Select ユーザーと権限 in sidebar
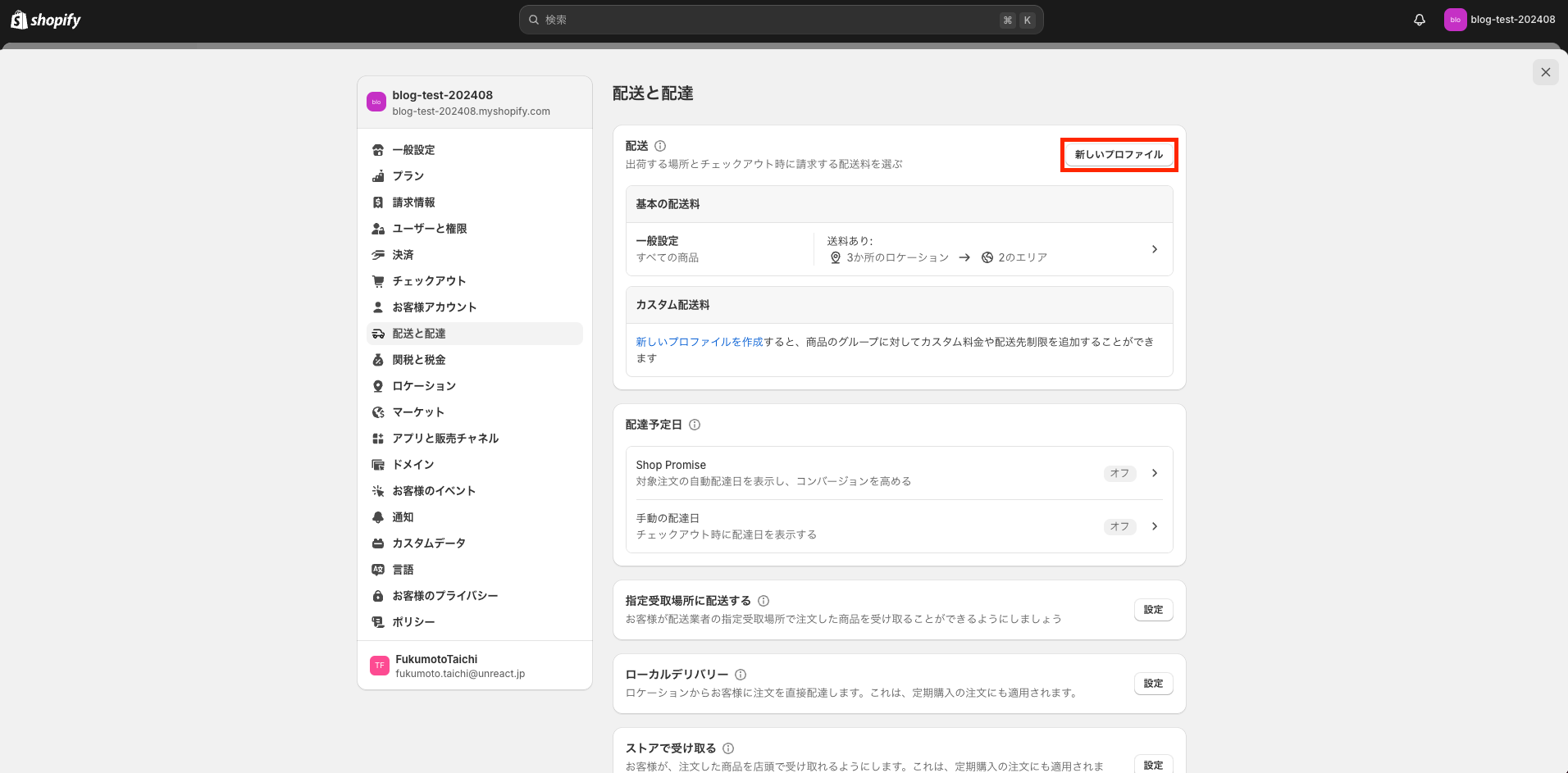 [x=474, y=229]
